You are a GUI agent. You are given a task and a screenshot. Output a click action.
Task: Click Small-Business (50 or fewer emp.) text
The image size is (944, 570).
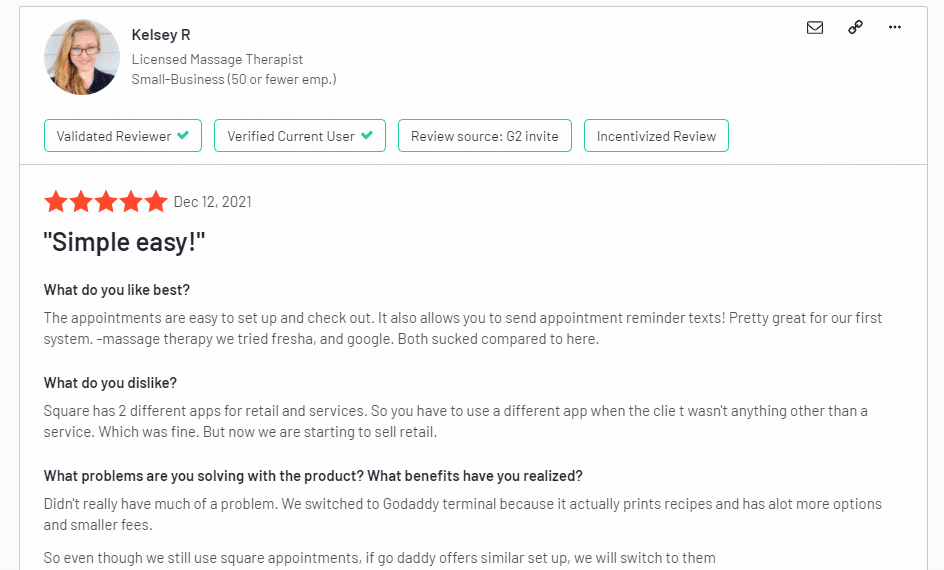click(234, 79)
